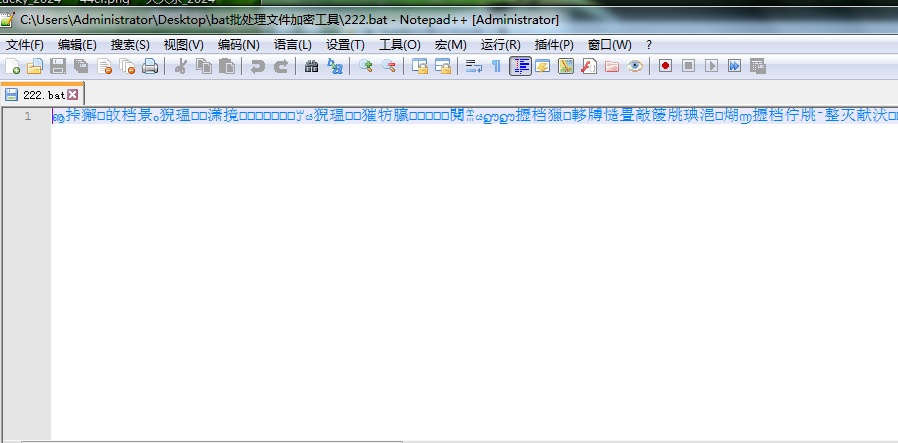The height and width of the screenshot is (443, 898).
Task: Click the horizontal scrollbar at bottom
Action: 212,441
